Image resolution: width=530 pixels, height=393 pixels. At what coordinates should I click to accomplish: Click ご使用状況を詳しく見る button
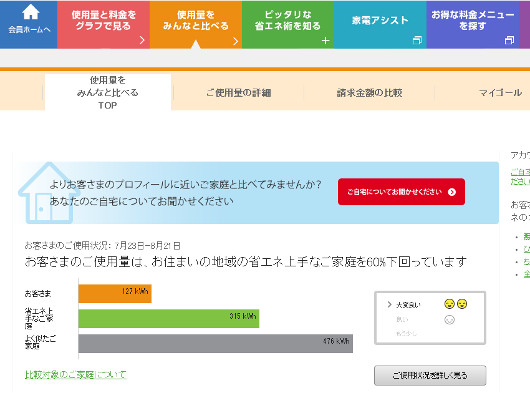pyautogui.click(x=430, y=375)
